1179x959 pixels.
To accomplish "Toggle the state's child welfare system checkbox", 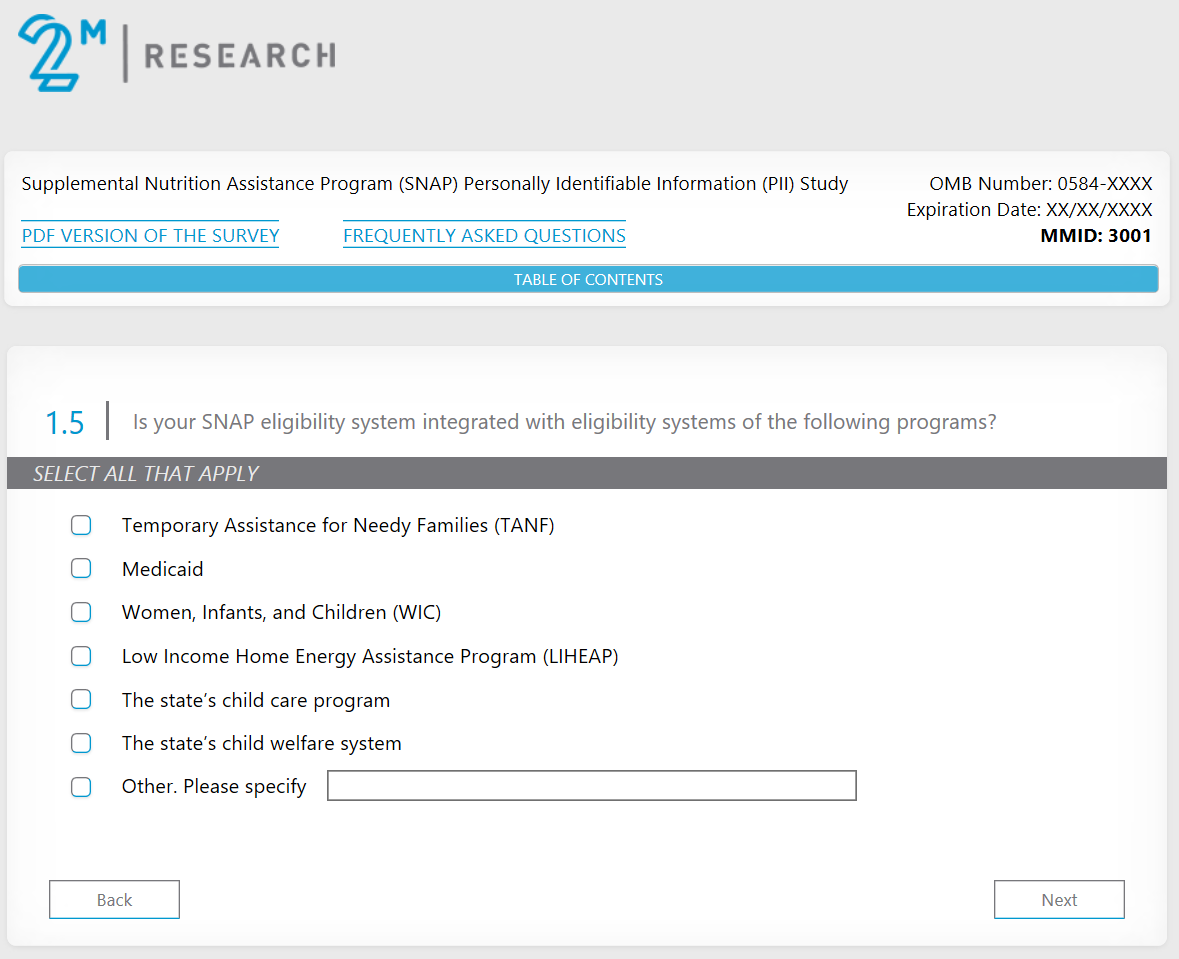I will [x=81, y=743].
